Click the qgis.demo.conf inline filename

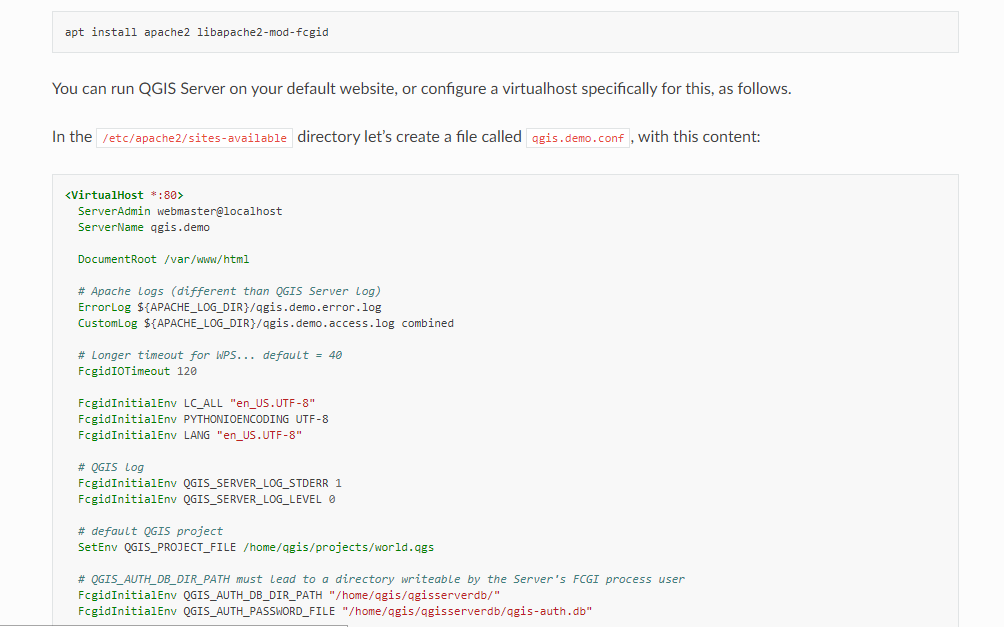point(578,138)
